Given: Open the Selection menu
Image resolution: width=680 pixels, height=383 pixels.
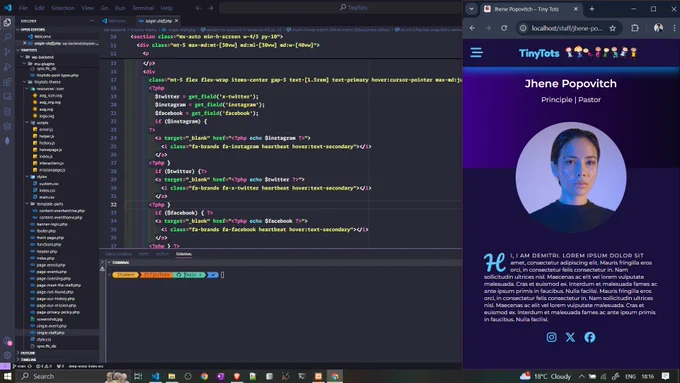Looking at the screenshot, I should pos(63,8).
